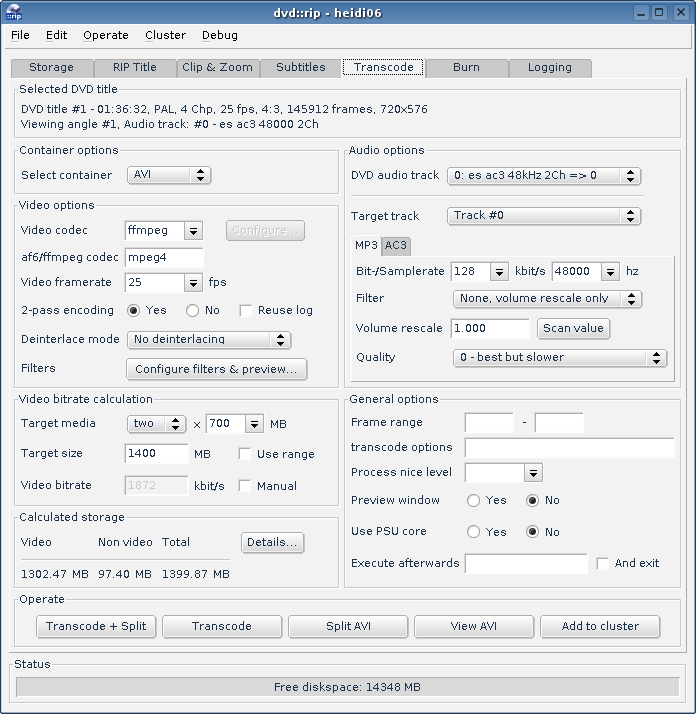This screenshot has width=696, height=714.
Task: Enable the Use range checkbox
Action: (x=245, y=454)
